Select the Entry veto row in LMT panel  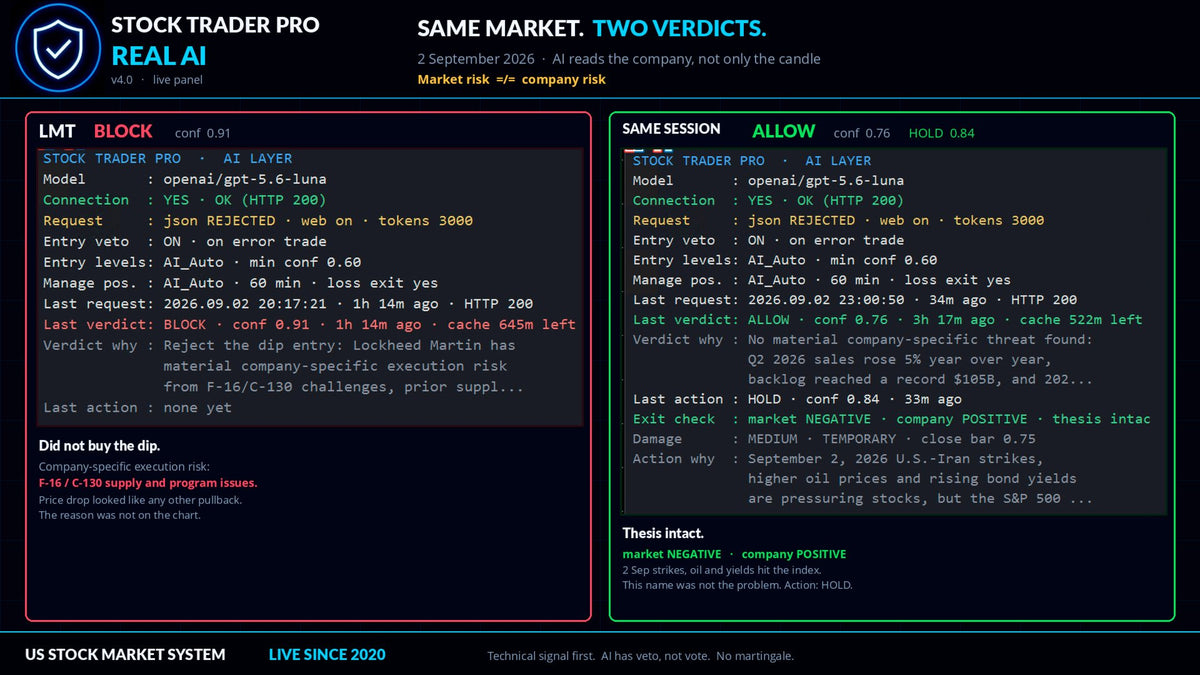click(185, 242)
